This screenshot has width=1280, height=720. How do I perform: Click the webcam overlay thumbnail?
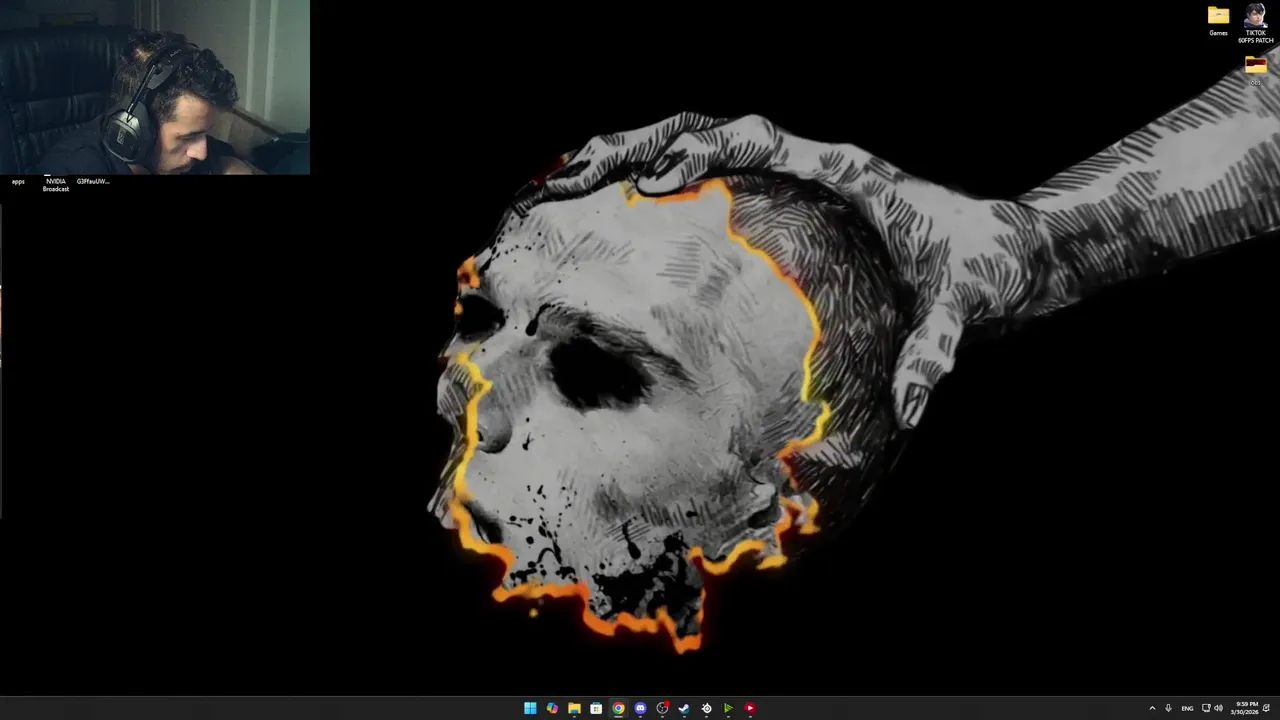[x=155, y=87]
